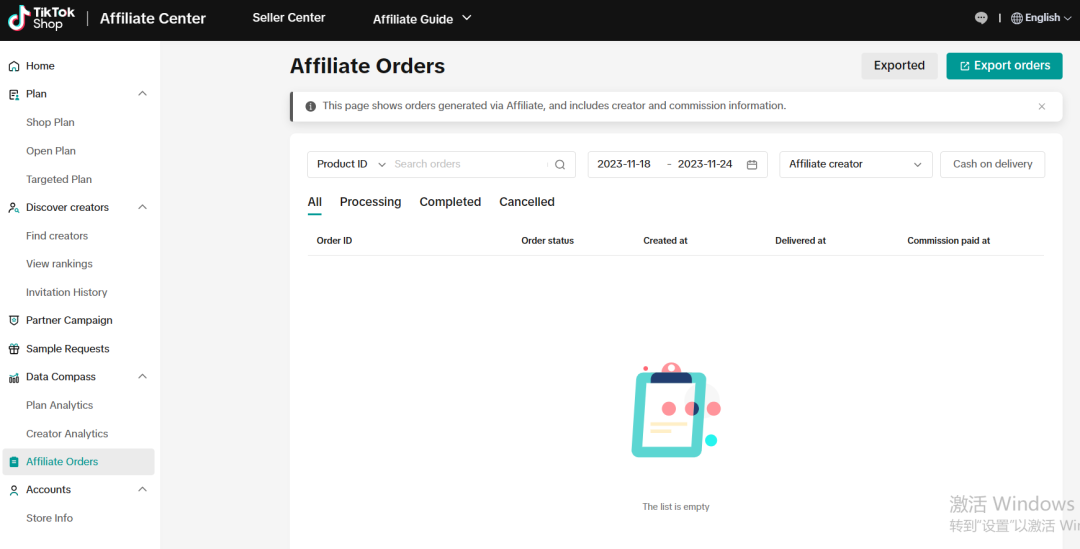
Task: Click the Exported button
Action: pyautogui.click(x=899, y=66)
